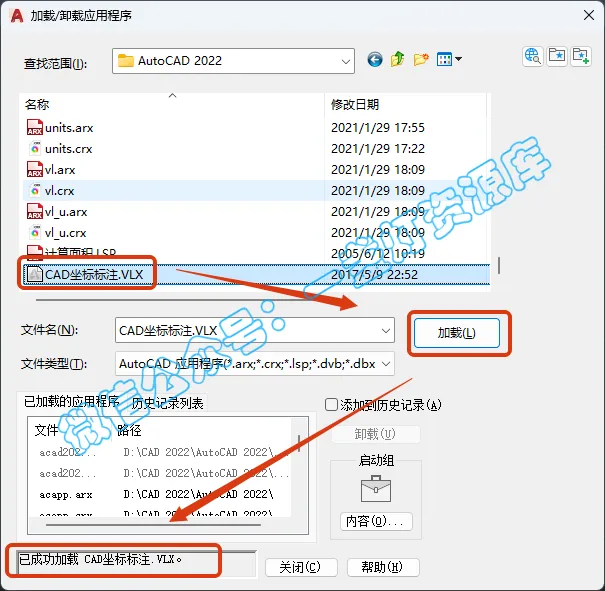Select CAD坐标标注.VLX in file list
Screen dimensions: 605x591
[x=256, y=275]
